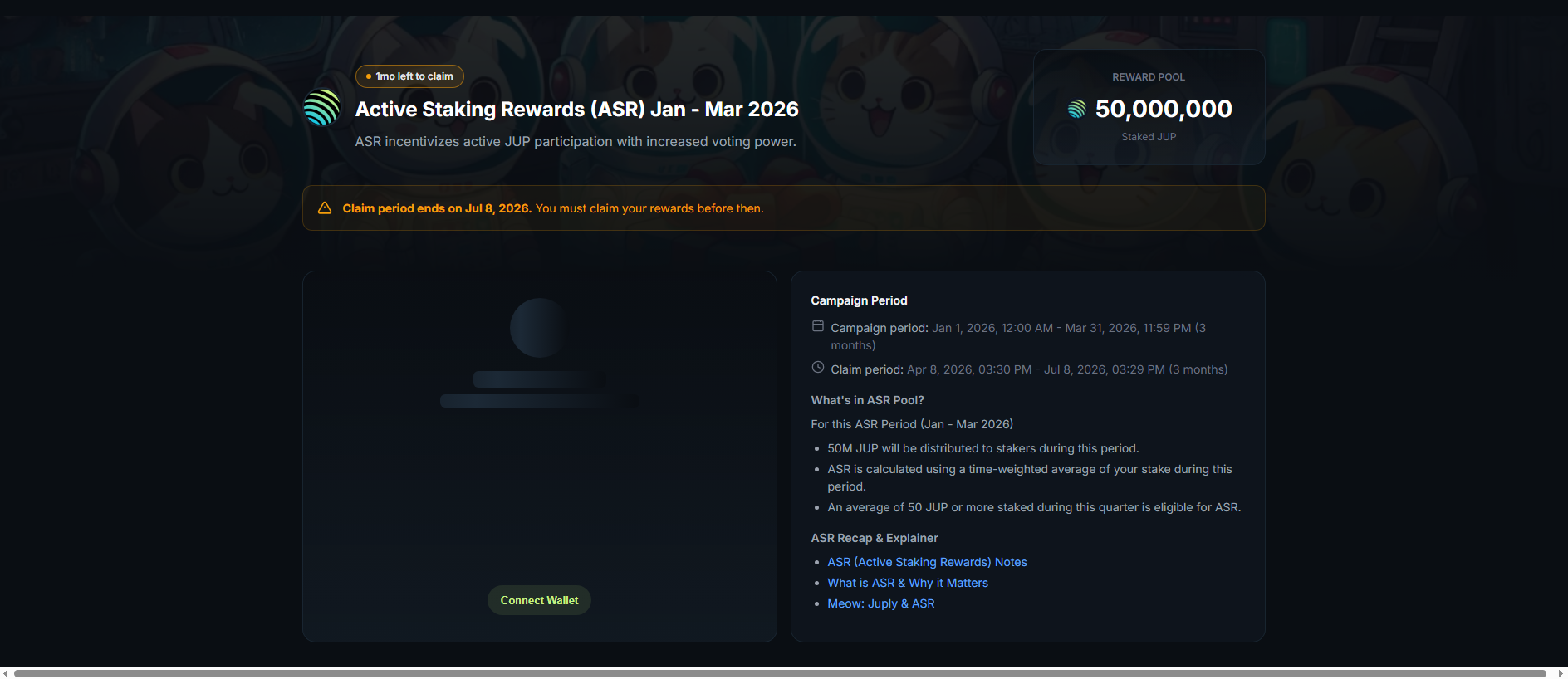Click the Jupiter logo beside ASR title
Viewport: 1568px width, 679px height.
[322, 107]
